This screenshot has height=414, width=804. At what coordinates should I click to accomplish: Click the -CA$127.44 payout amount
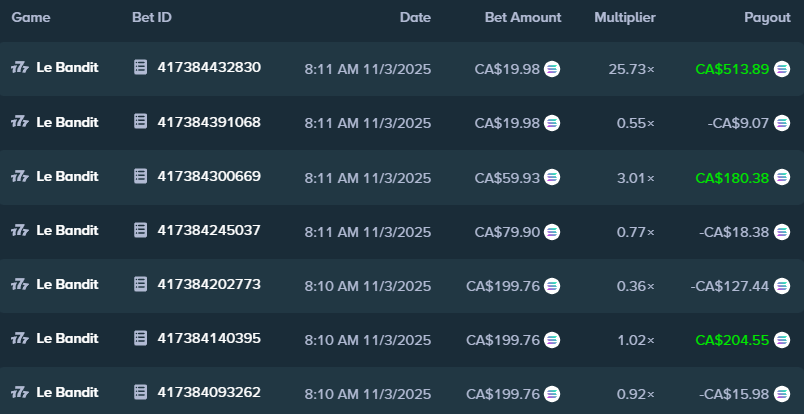click(730, 286)
